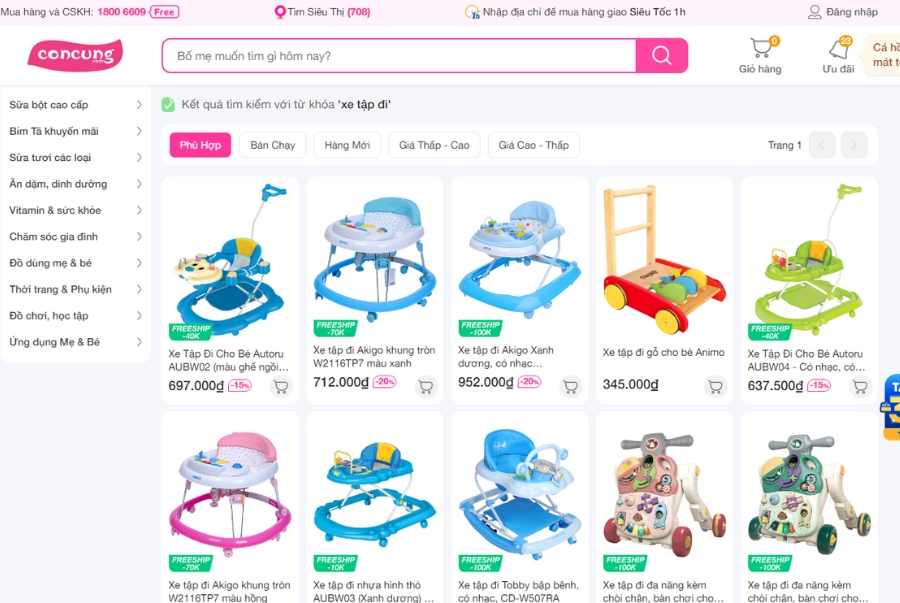Screen dimensions: 900x603
Task: Open the Ưu đãi bell icon
Action: pos(839,48)
